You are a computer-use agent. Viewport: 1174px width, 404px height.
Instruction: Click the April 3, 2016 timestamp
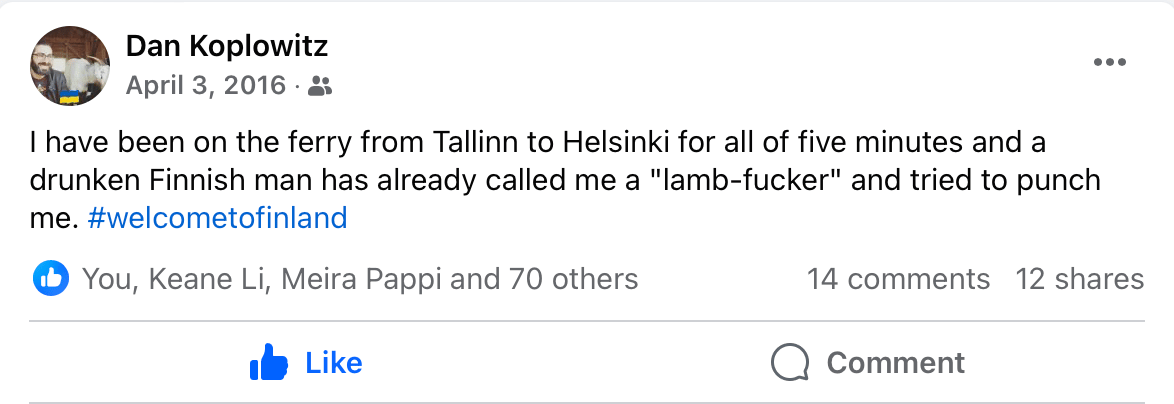(206, 86)
